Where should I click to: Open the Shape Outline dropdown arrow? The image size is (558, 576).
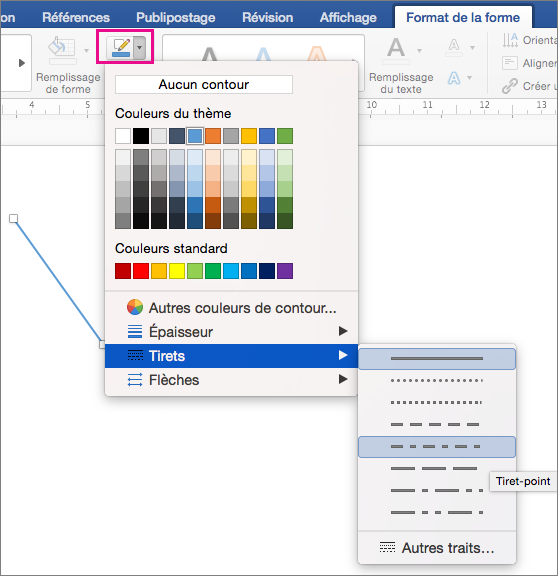[140, 48]
